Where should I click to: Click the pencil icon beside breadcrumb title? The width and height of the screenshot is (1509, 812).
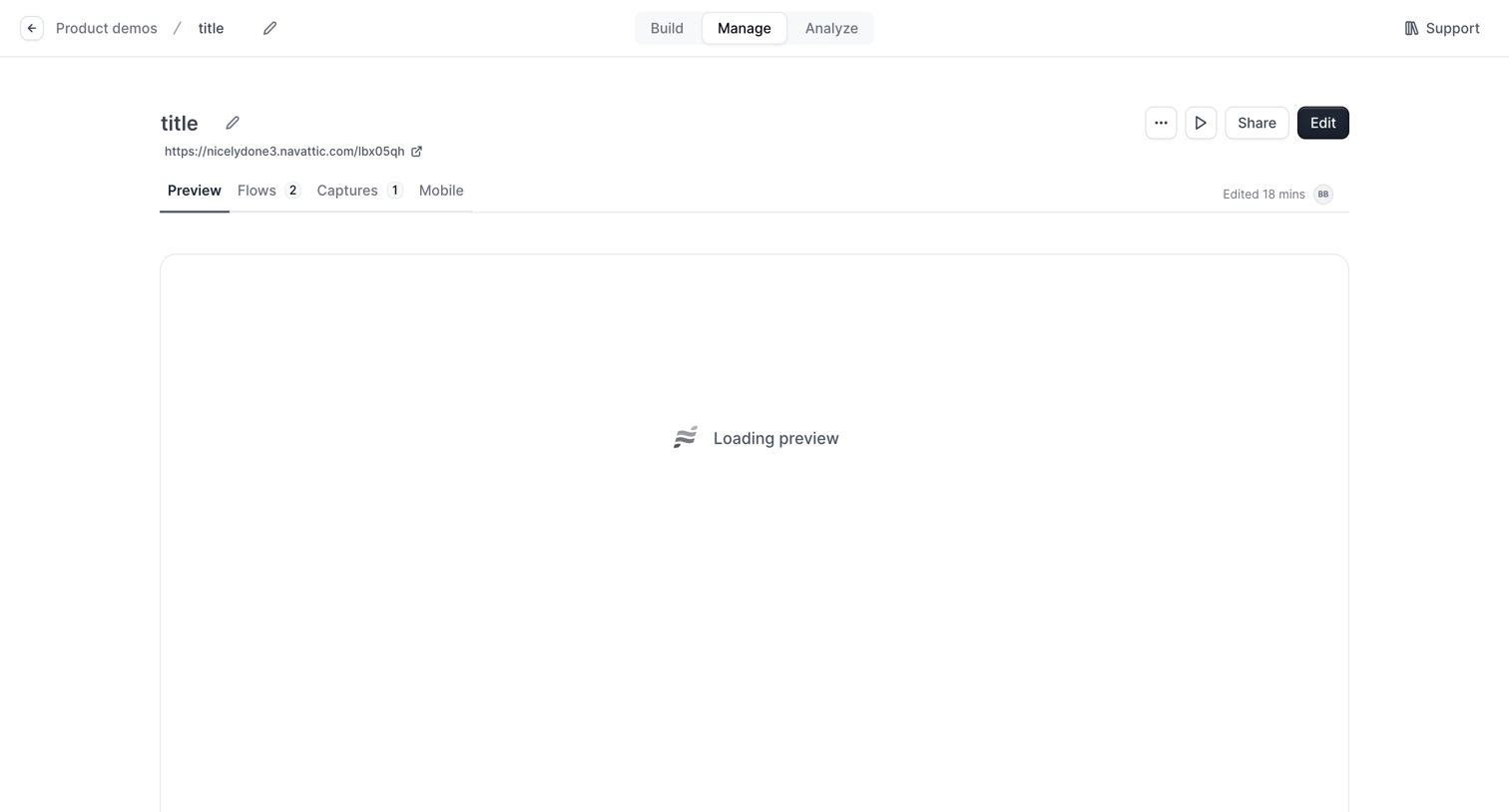[269, 28]
